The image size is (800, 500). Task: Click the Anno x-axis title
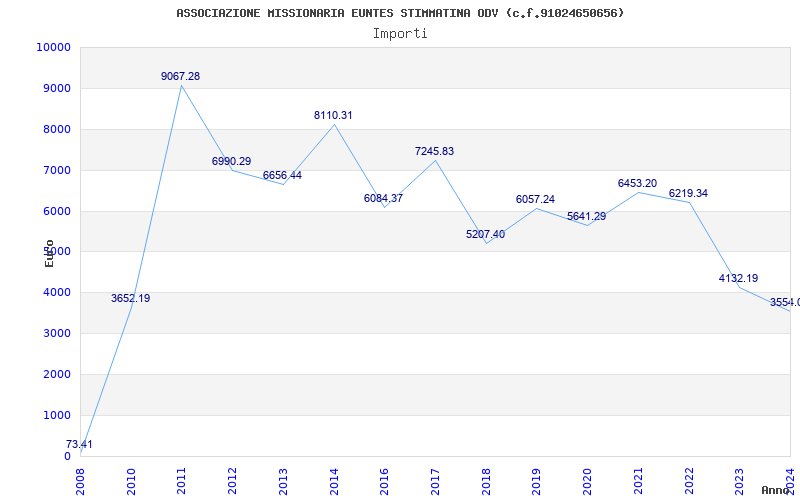pos(776,490)
